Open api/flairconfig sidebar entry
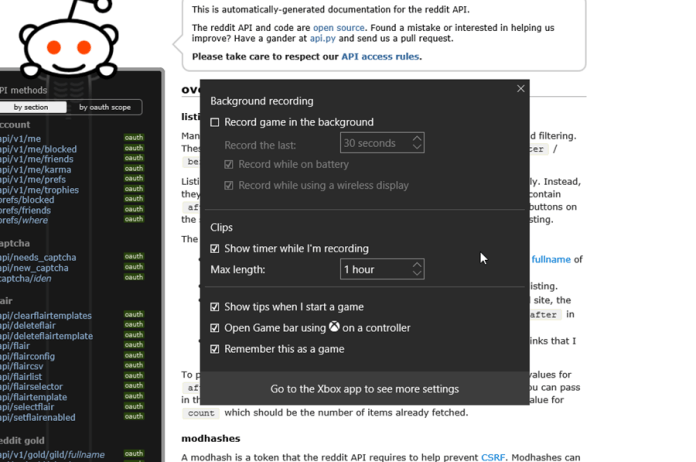The width and height of the screenshot is (696, 462). coord(28,356)
